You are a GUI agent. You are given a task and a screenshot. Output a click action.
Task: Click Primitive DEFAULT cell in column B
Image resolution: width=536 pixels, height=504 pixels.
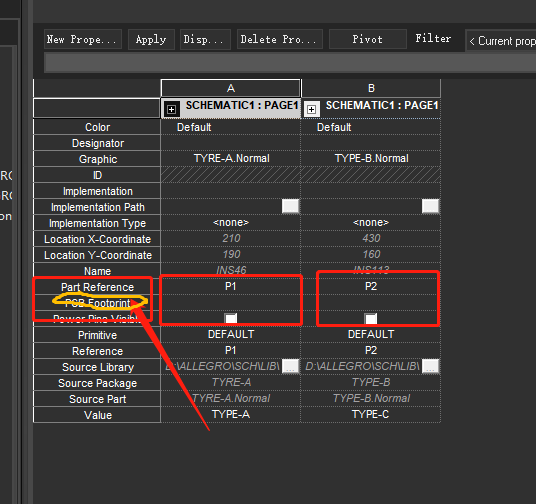click(x=371, y=334)
